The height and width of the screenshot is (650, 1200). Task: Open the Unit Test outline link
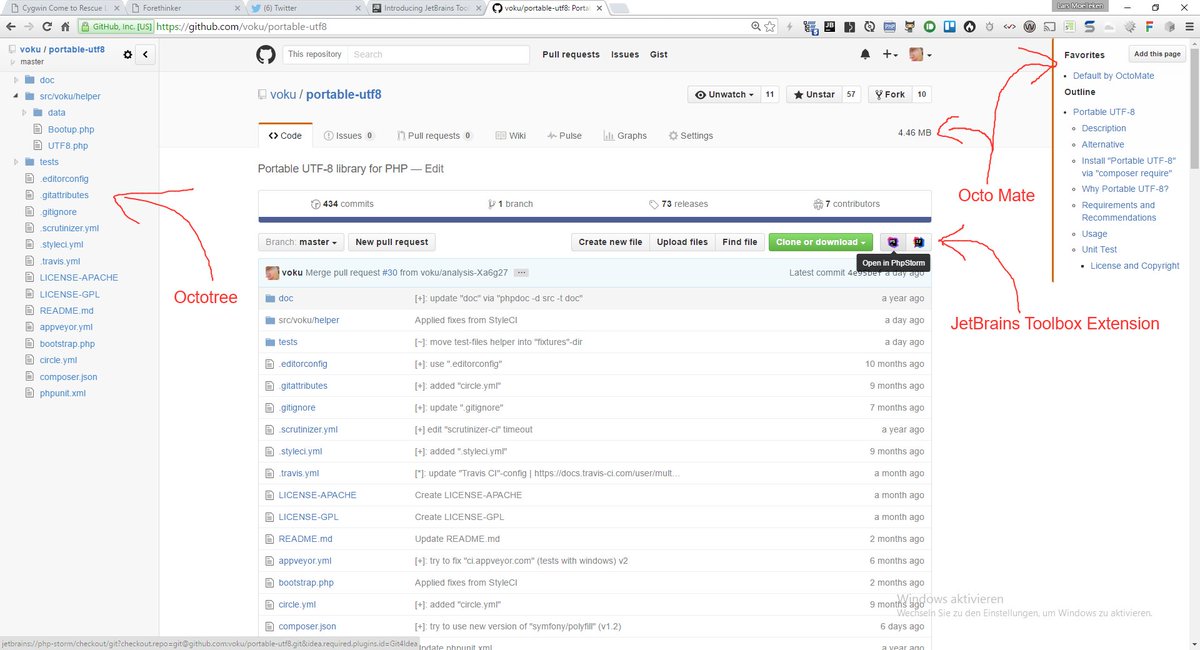(x=1099, y=250)
